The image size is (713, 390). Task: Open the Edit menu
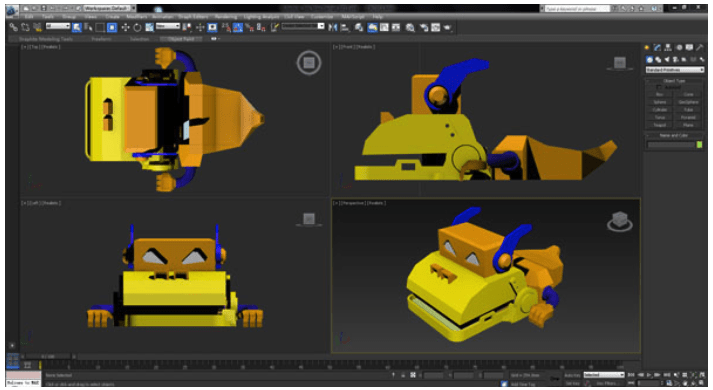point(30,17)
